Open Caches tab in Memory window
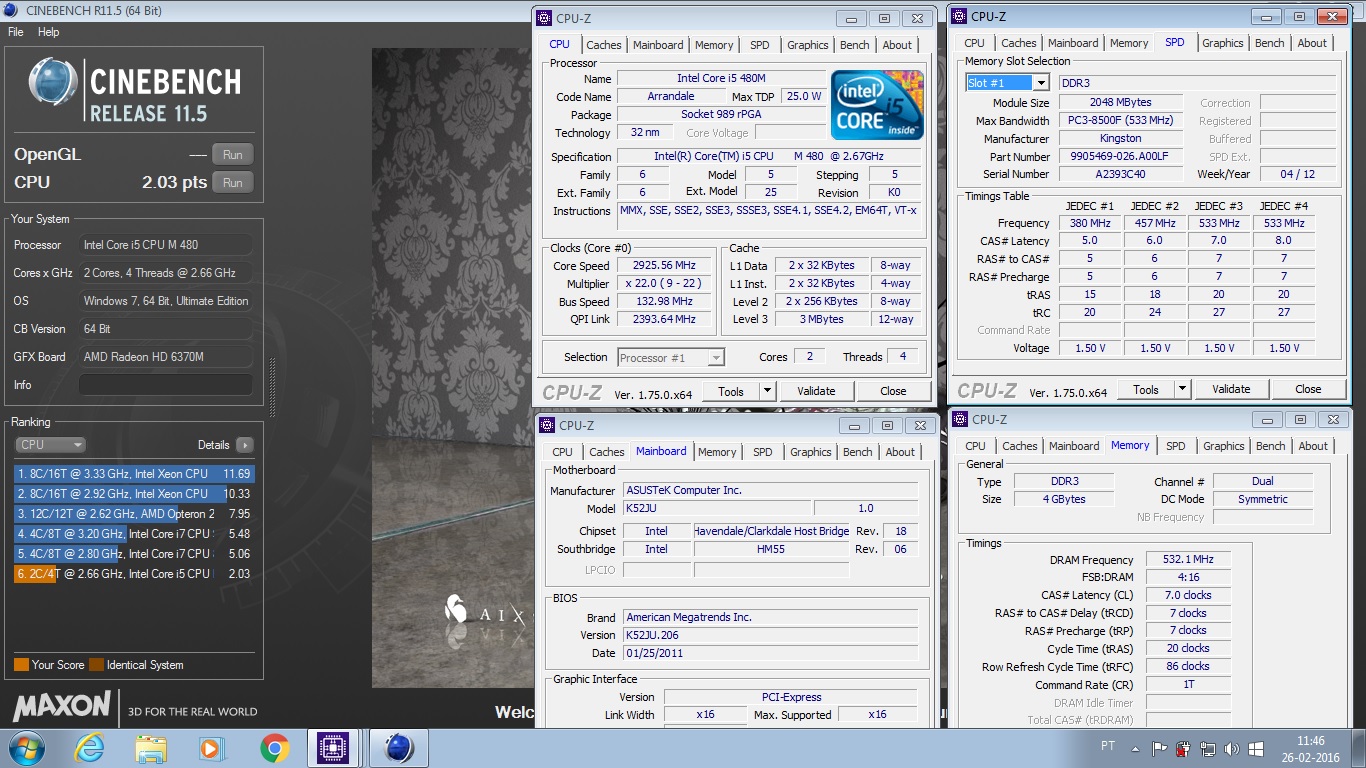 point(1019,446)
